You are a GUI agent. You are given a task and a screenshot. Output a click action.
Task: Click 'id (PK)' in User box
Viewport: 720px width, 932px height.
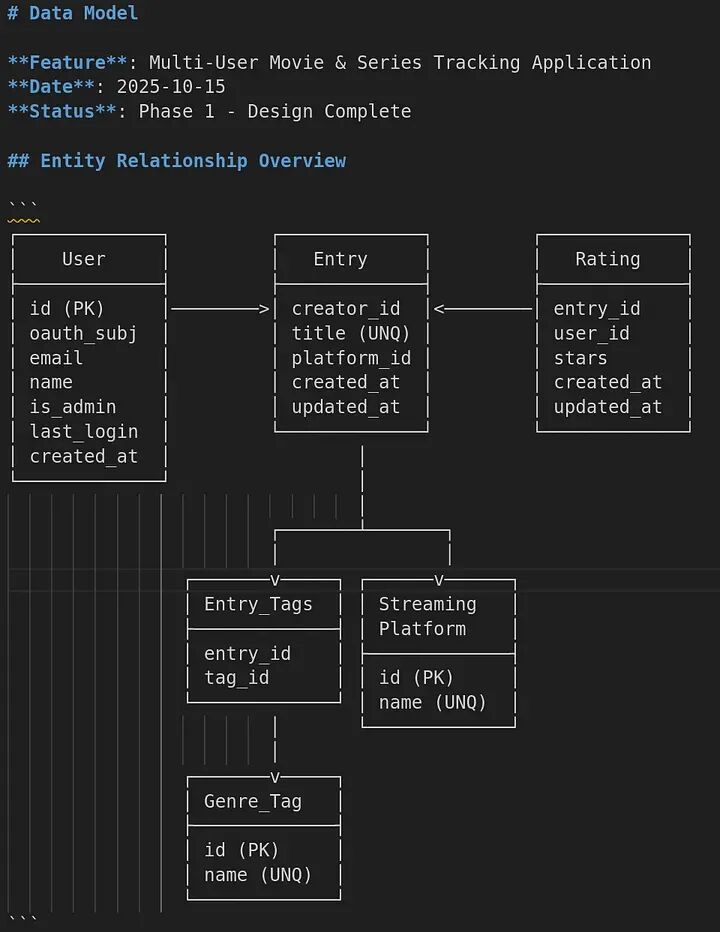click(x=67, y=308)
